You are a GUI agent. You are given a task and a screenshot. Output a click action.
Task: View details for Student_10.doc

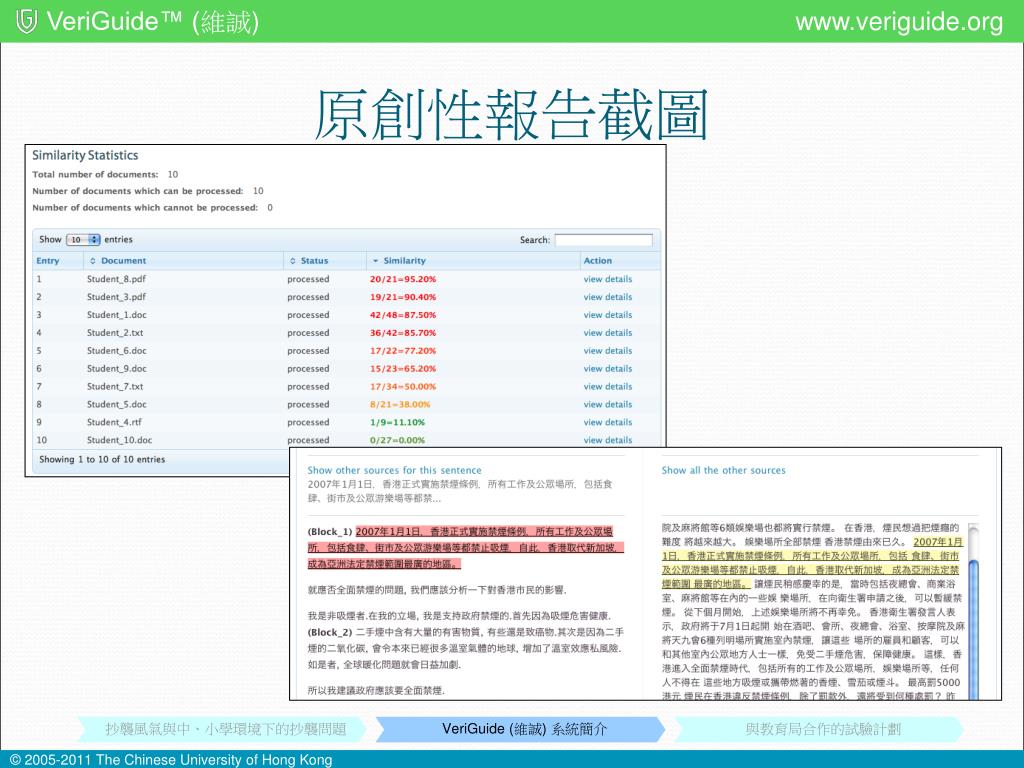pos(607,440)
